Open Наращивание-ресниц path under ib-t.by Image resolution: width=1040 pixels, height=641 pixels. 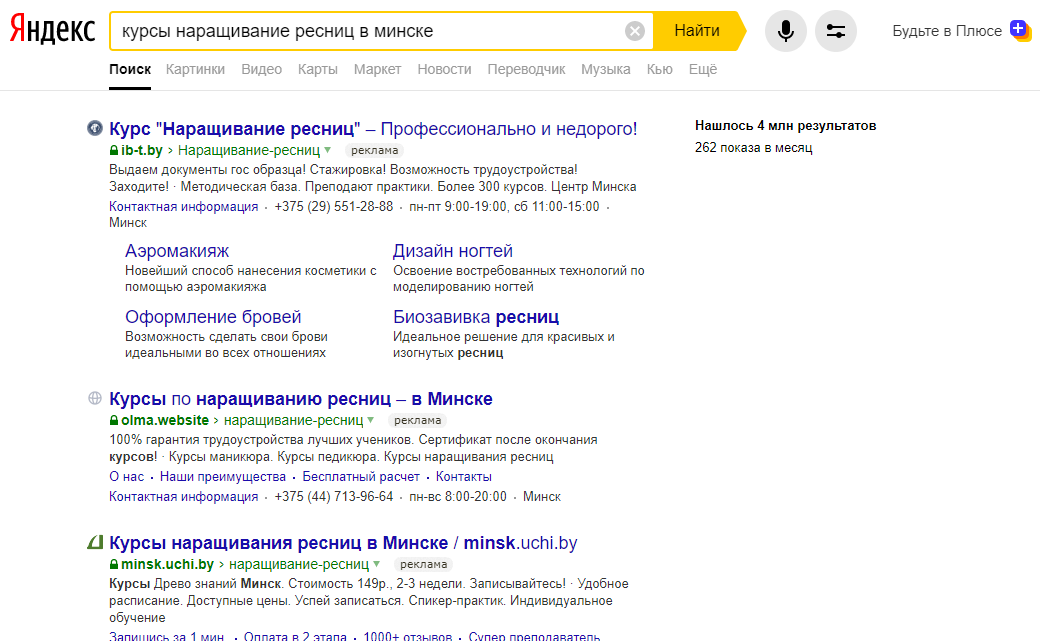249,151
